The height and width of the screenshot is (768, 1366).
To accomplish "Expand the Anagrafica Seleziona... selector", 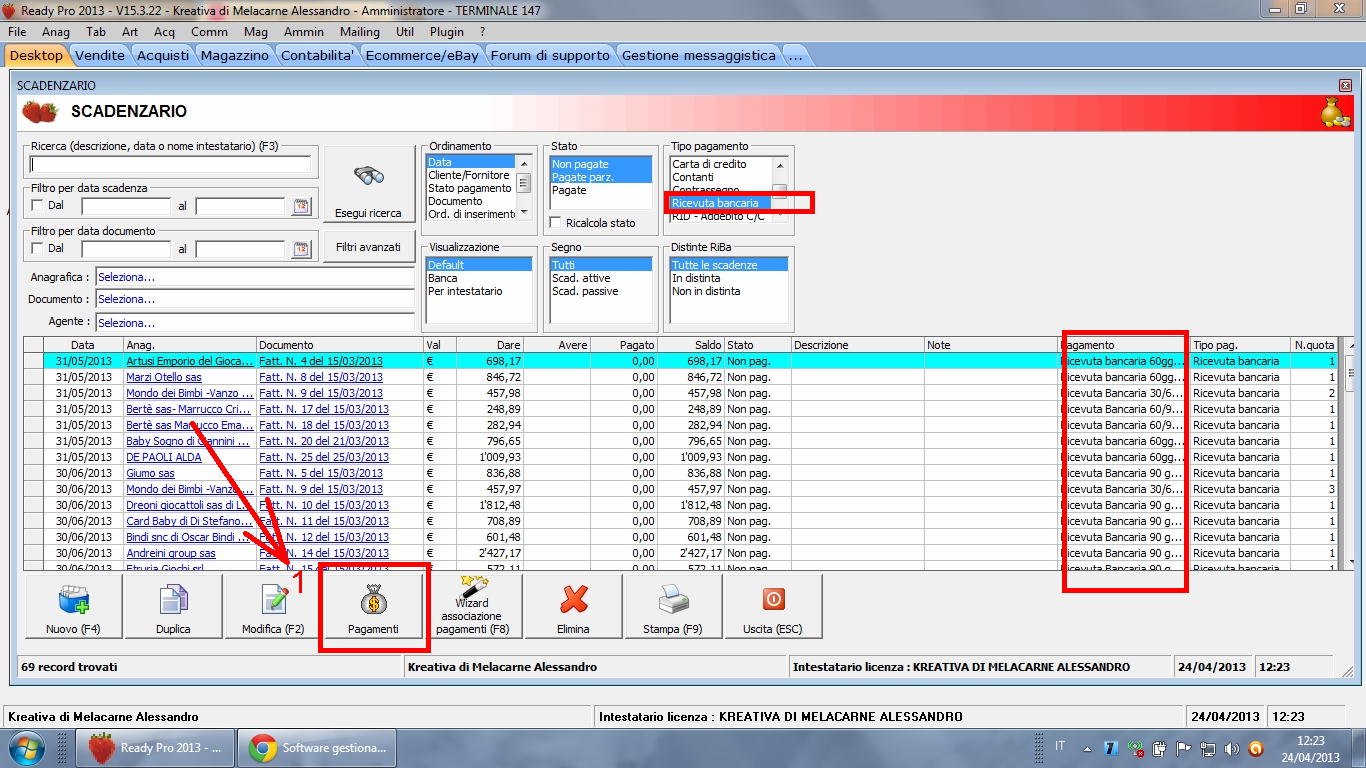I will (x=254, y=277).
